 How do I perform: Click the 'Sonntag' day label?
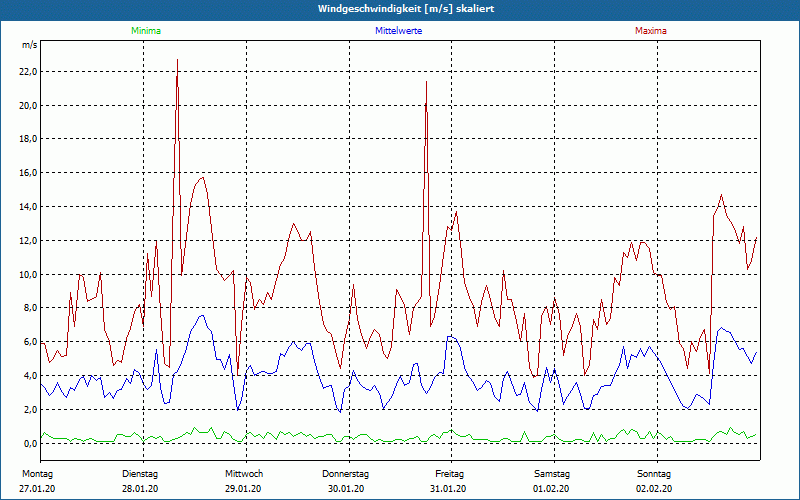tap(654, 474)
